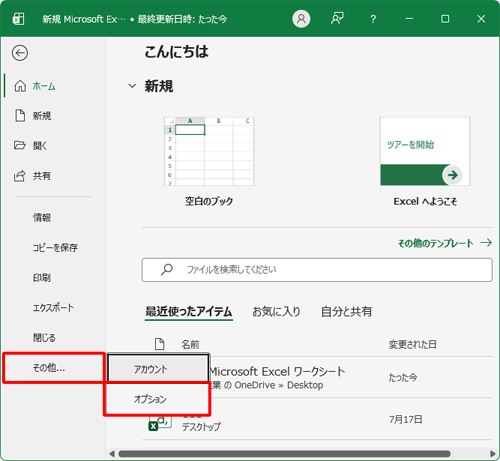
Task: Open the account profile icon
Action: click(x=301, y=19)
